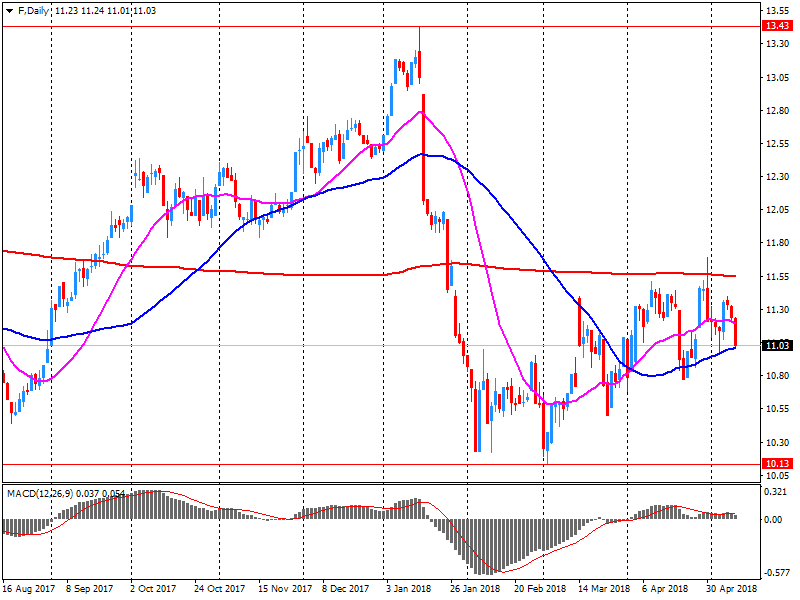Click the 24 Oct 2017 date label
The image size is (800, 600).
[219, 589]
